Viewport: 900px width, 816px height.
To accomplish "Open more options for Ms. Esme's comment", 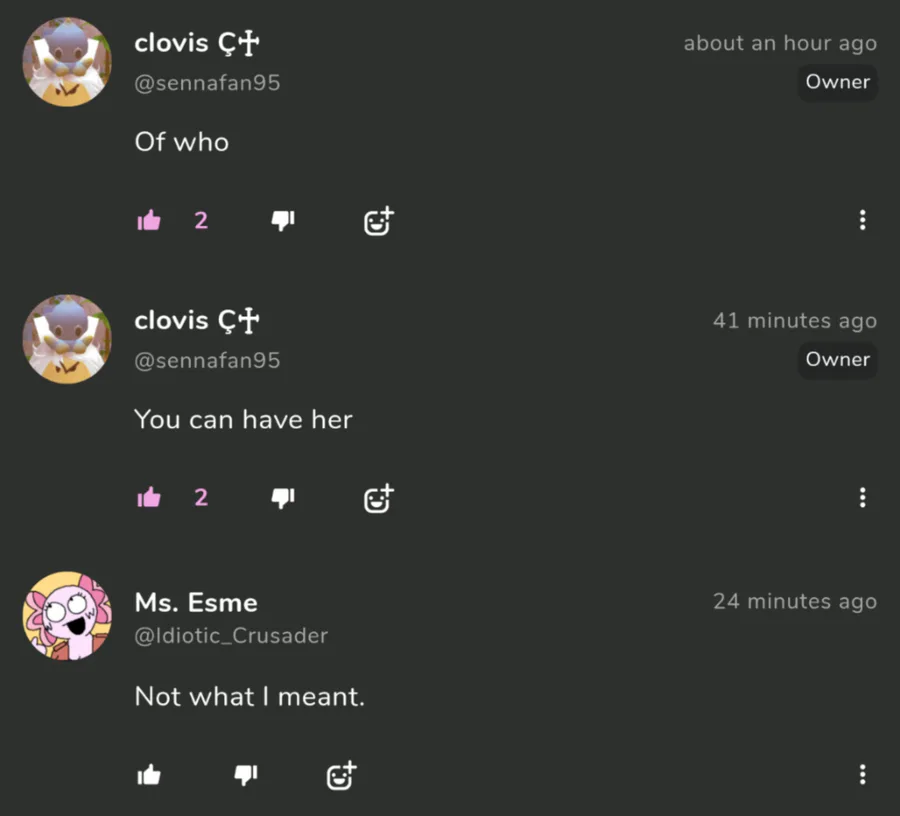I will pyautogui.click(x=862, y=775).
